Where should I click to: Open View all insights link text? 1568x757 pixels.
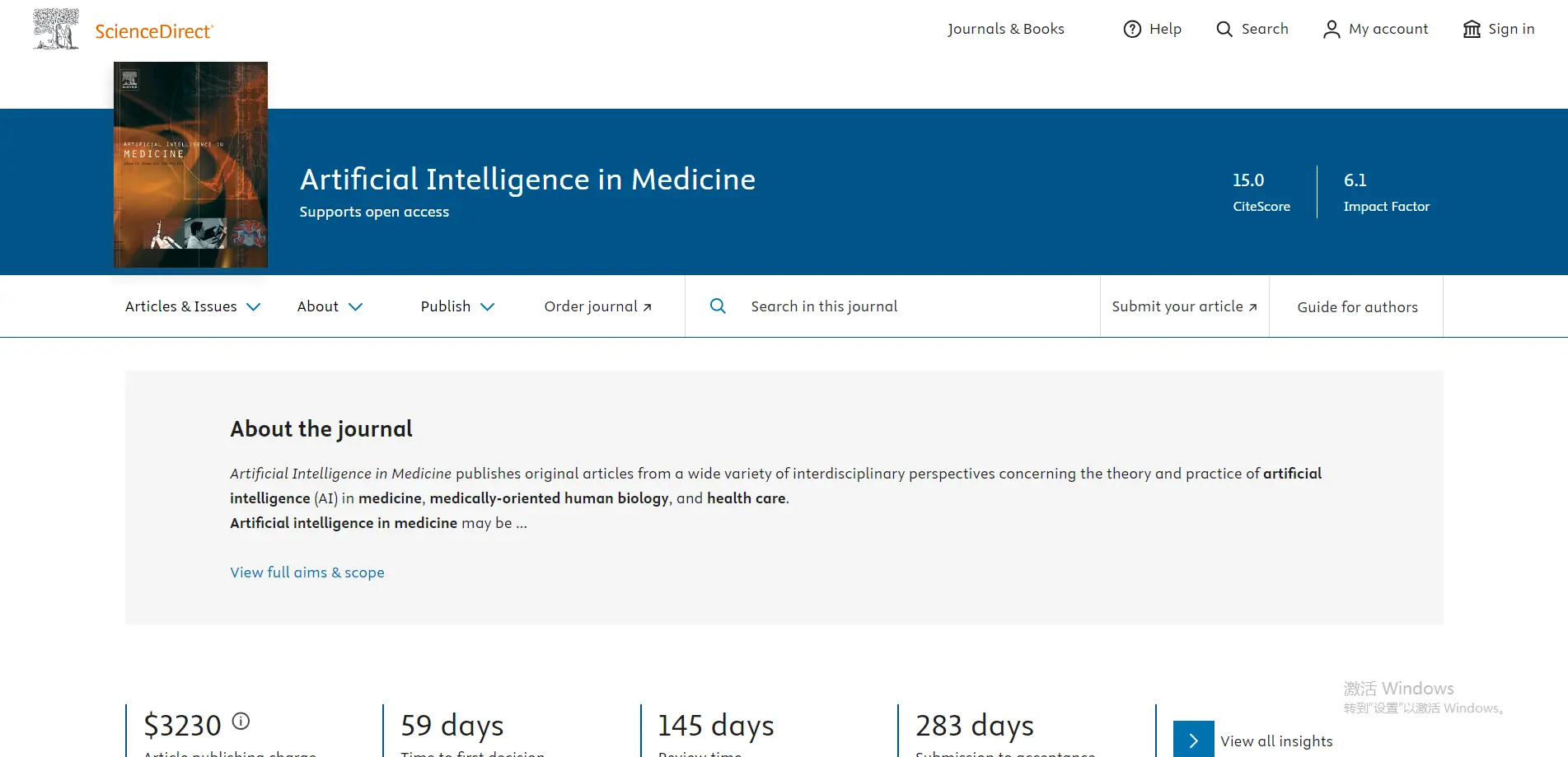pyautogui.click(x=1276, y=741)
